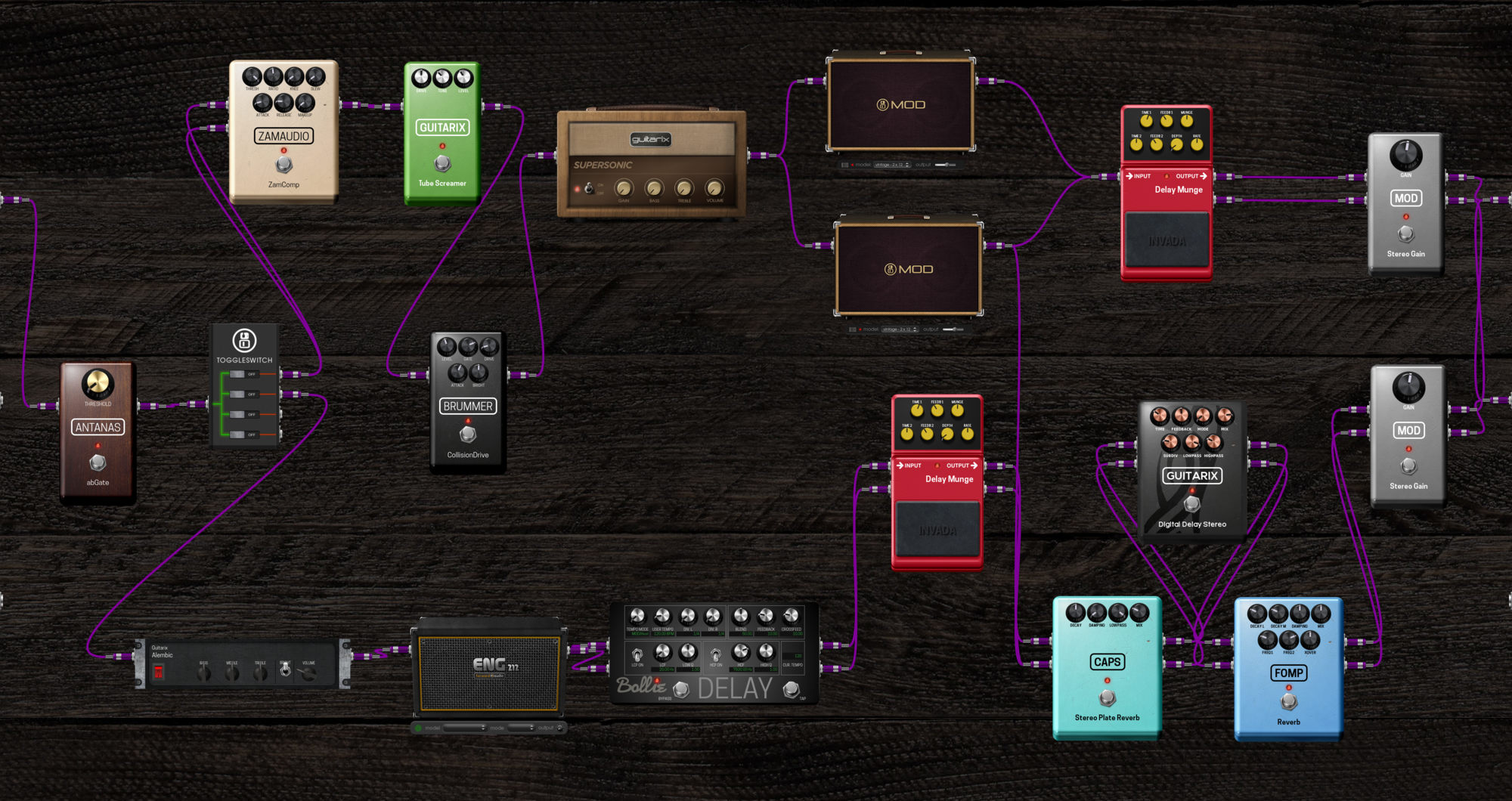Screen dimensions: 1512x801
Task: Click the CollisionDrive Bright knob
Action: tap(479, 373)
